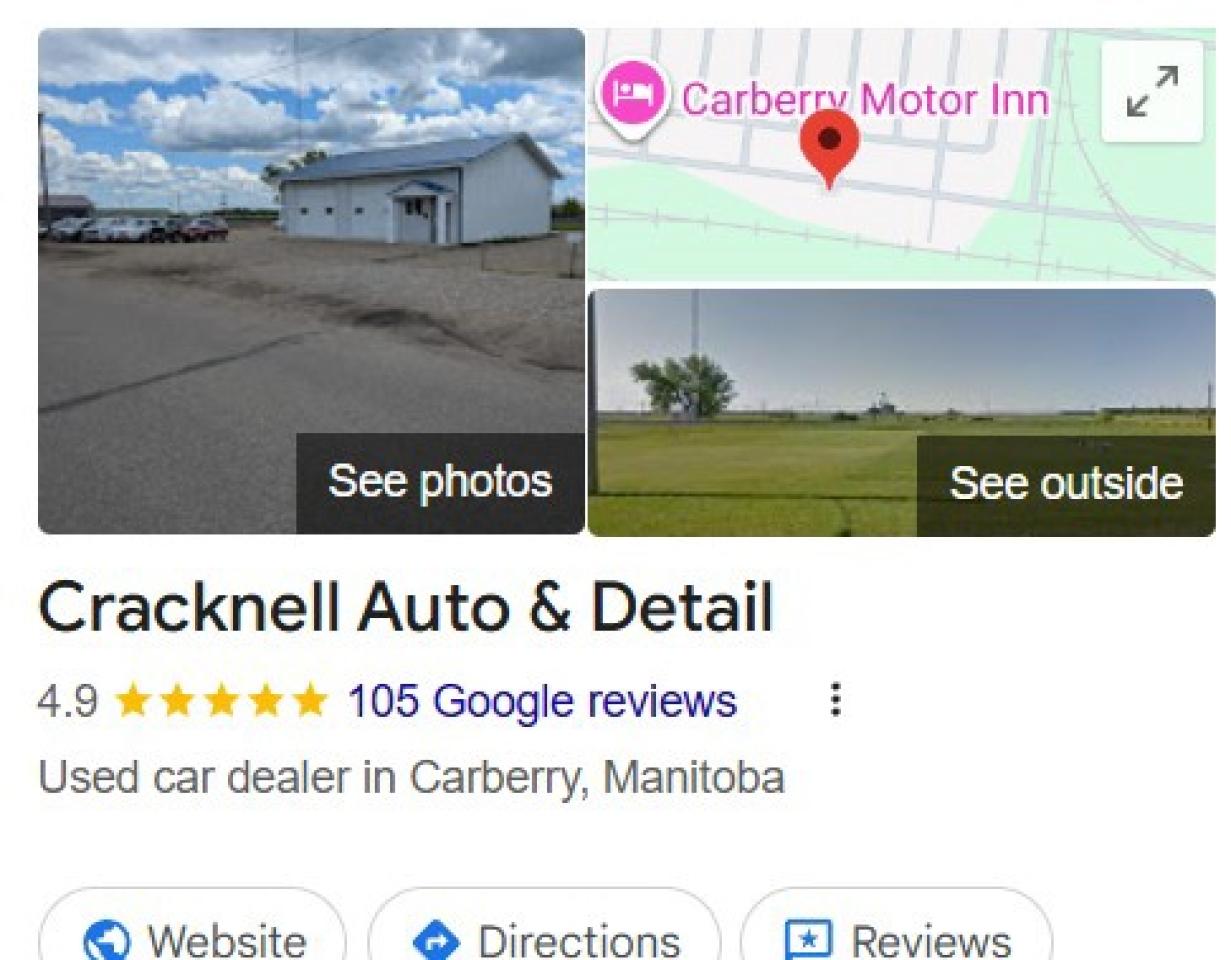Screen dimensions: 1231x960
Task: Open the green field street view thumbnail
Action: click(902, 413)
